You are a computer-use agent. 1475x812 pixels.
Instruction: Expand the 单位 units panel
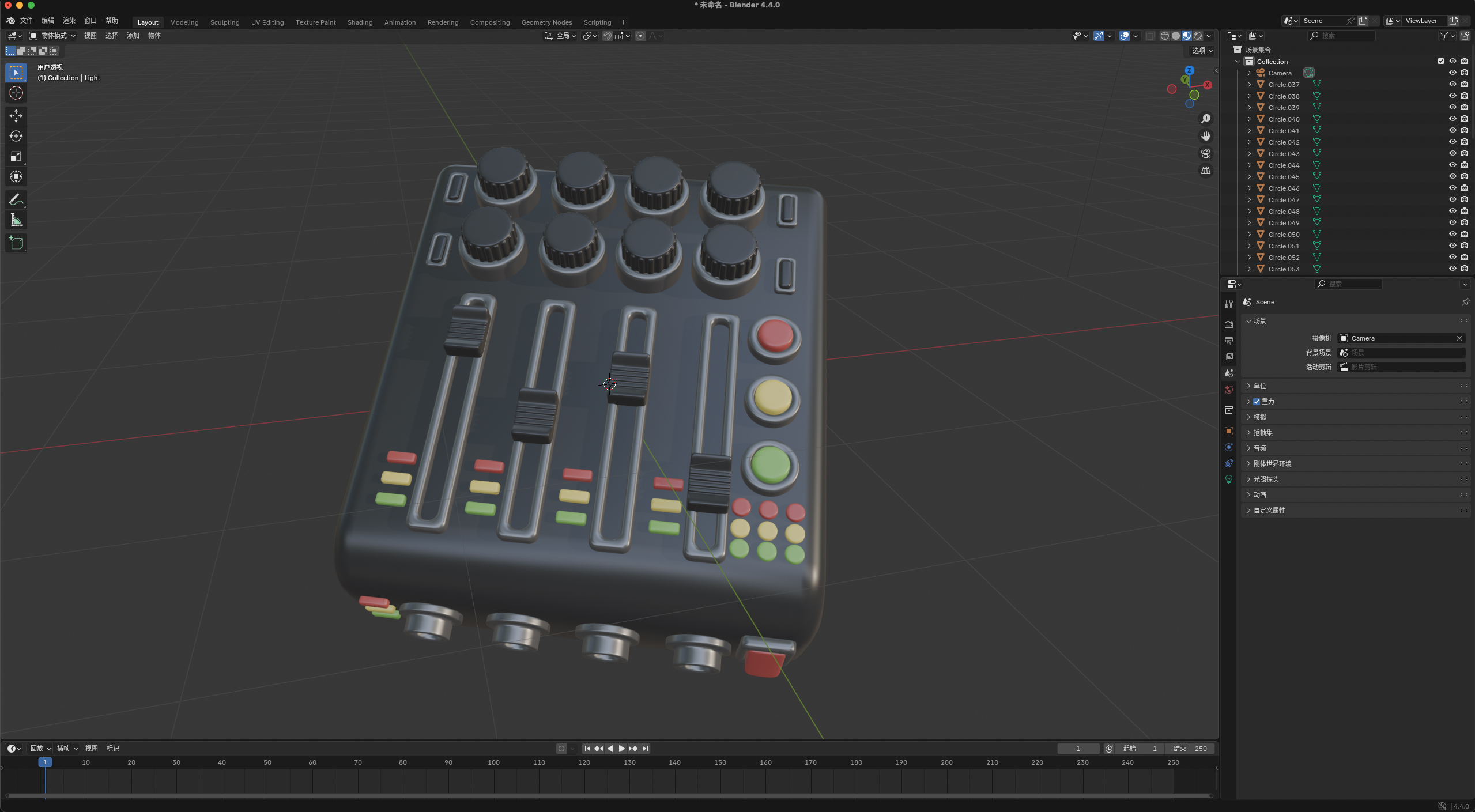click(1260, 386)
